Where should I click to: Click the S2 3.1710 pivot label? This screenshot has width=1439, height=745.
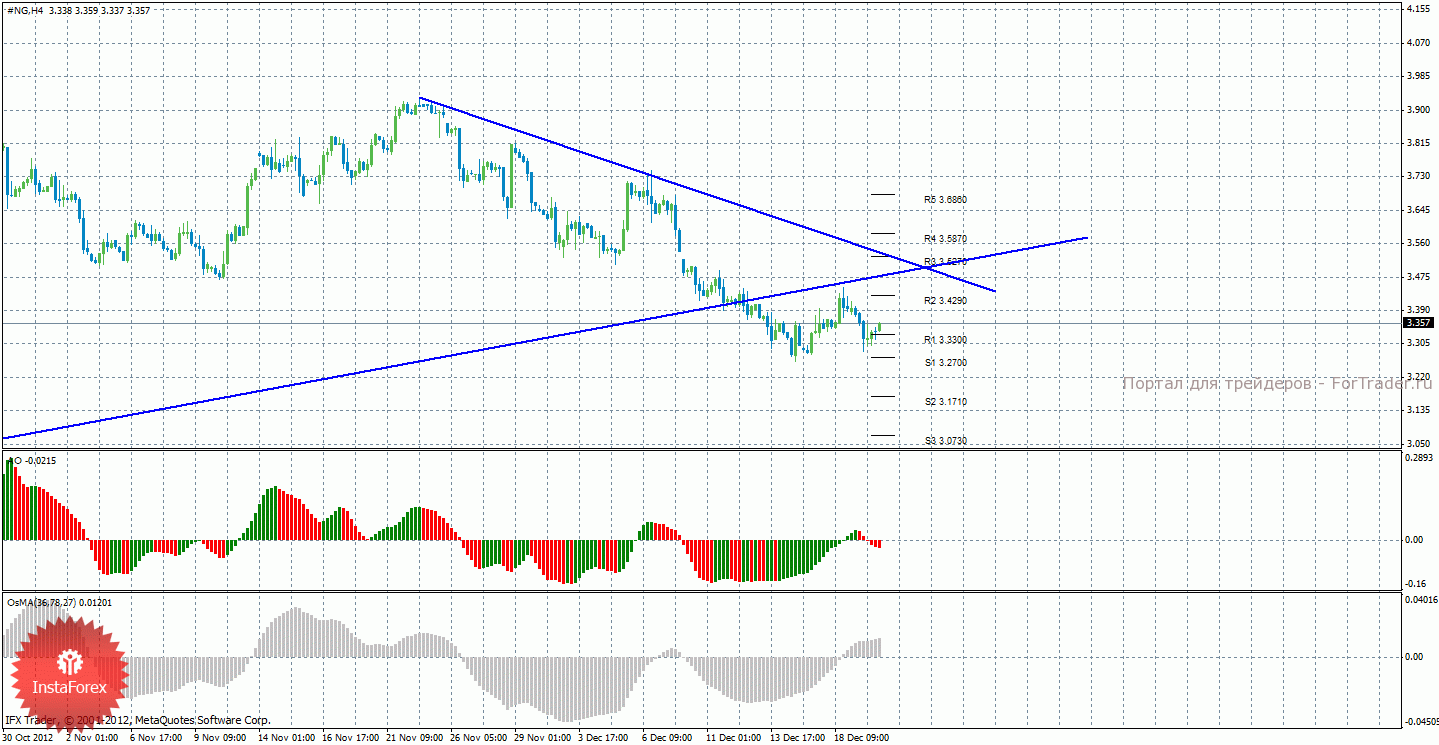pos(945,402)
